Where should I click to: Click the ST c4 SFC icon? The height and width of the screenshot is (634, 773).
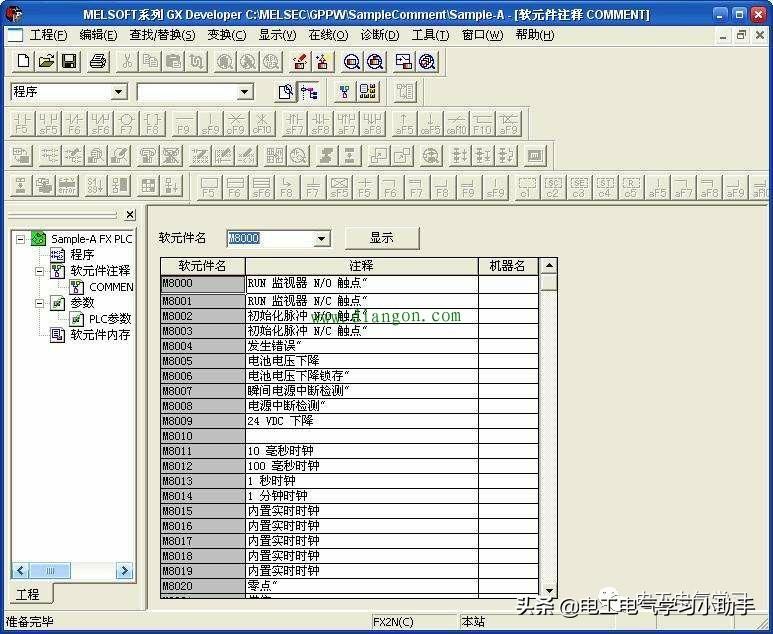pos(605,187)
